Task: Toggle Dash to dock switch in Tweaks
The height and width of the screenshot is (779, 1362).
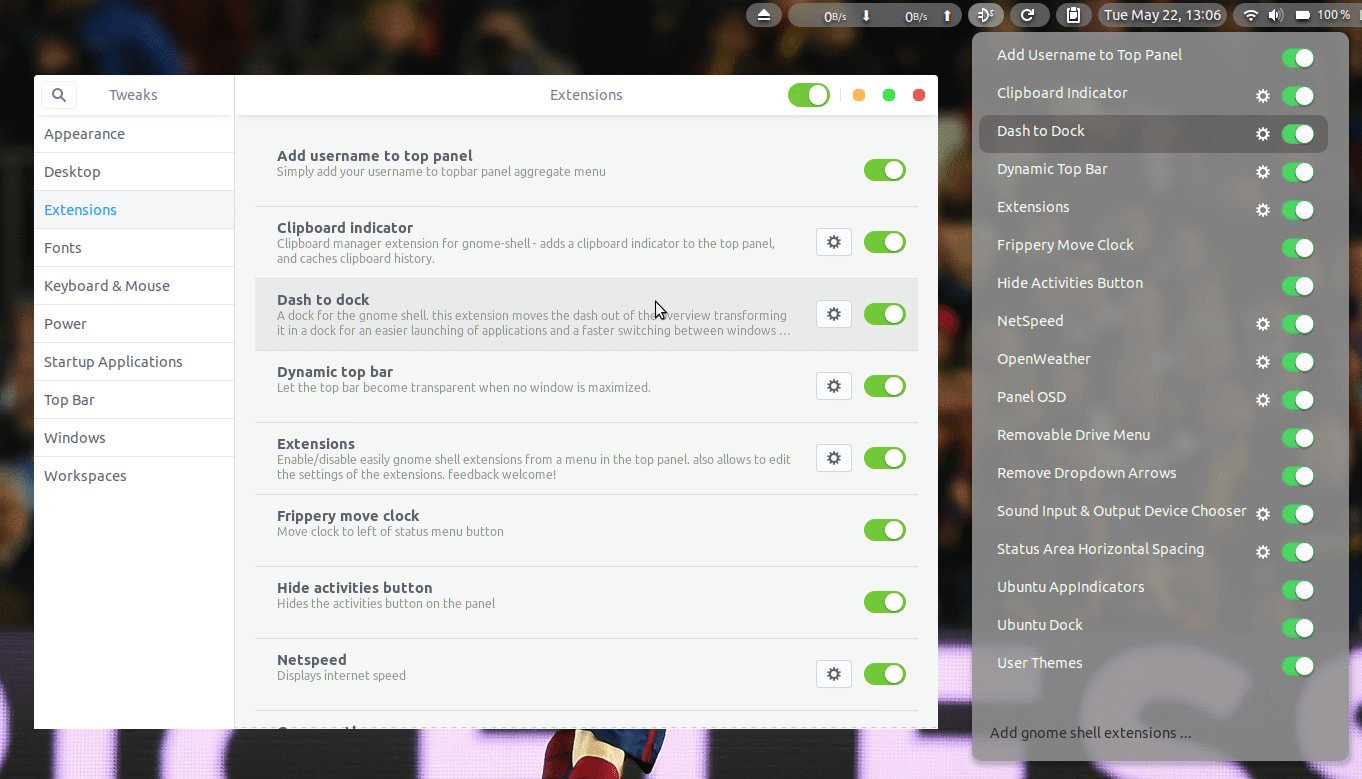Action: tap(885, 314)
